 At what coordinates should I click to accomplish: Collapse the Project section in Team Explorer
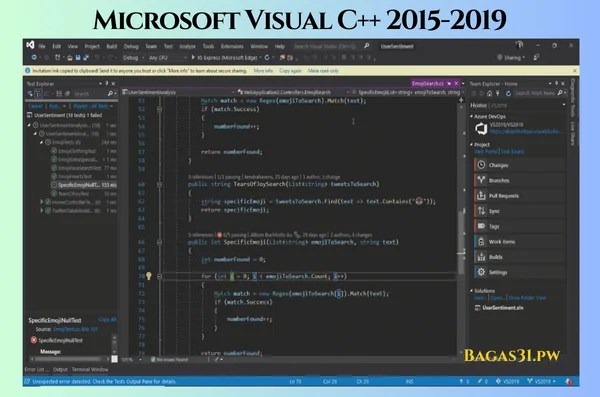coord(472,144)
